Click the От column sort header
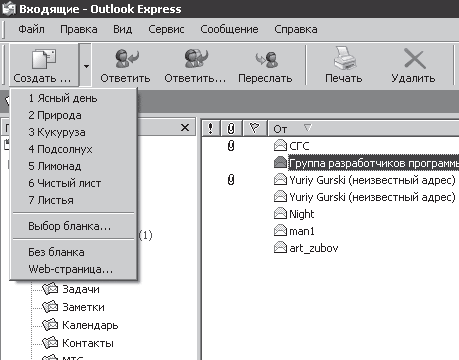 pyautogui.click(x=363, y=128)
